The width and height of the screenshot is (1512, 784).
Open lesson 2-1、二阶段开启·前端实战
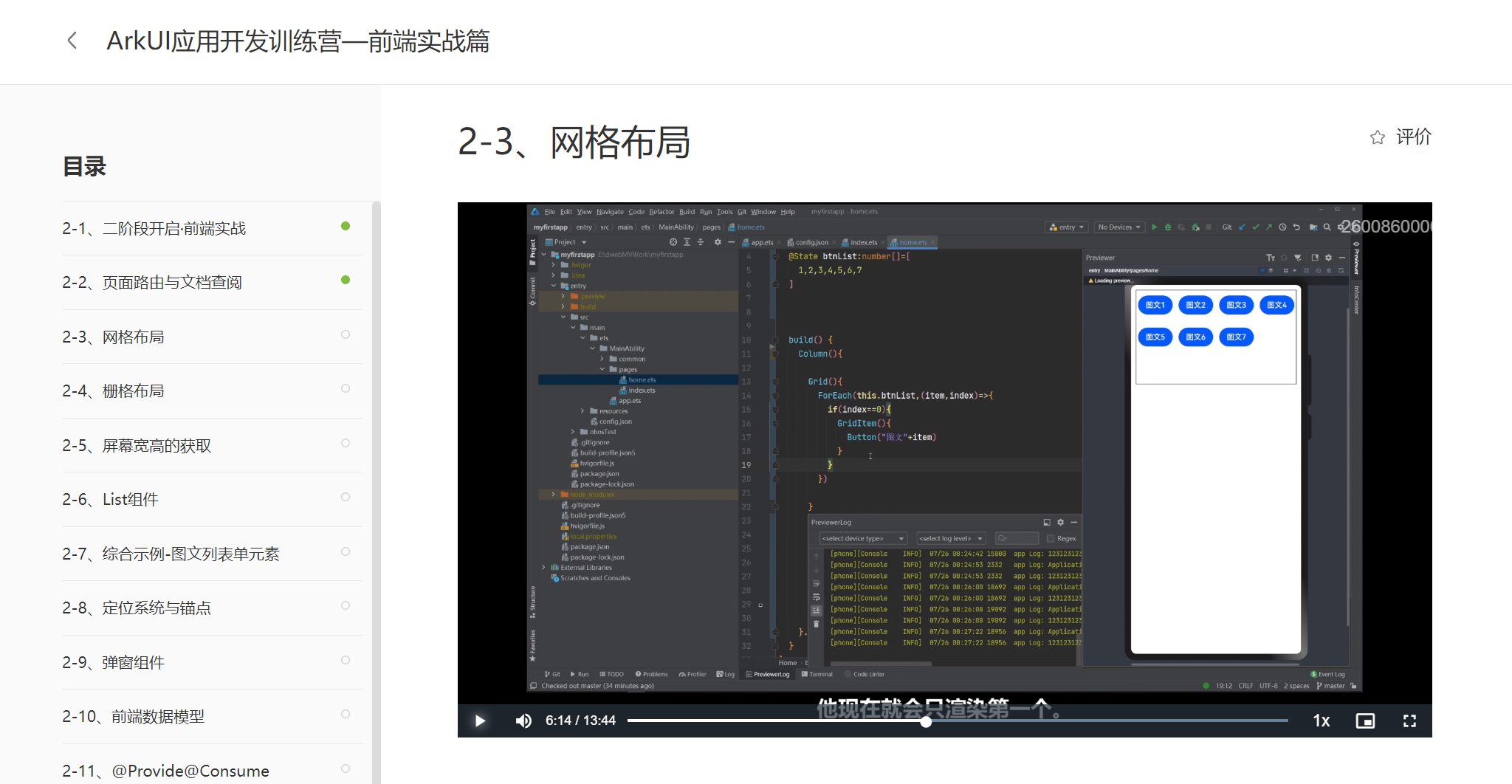coord(213,228)
